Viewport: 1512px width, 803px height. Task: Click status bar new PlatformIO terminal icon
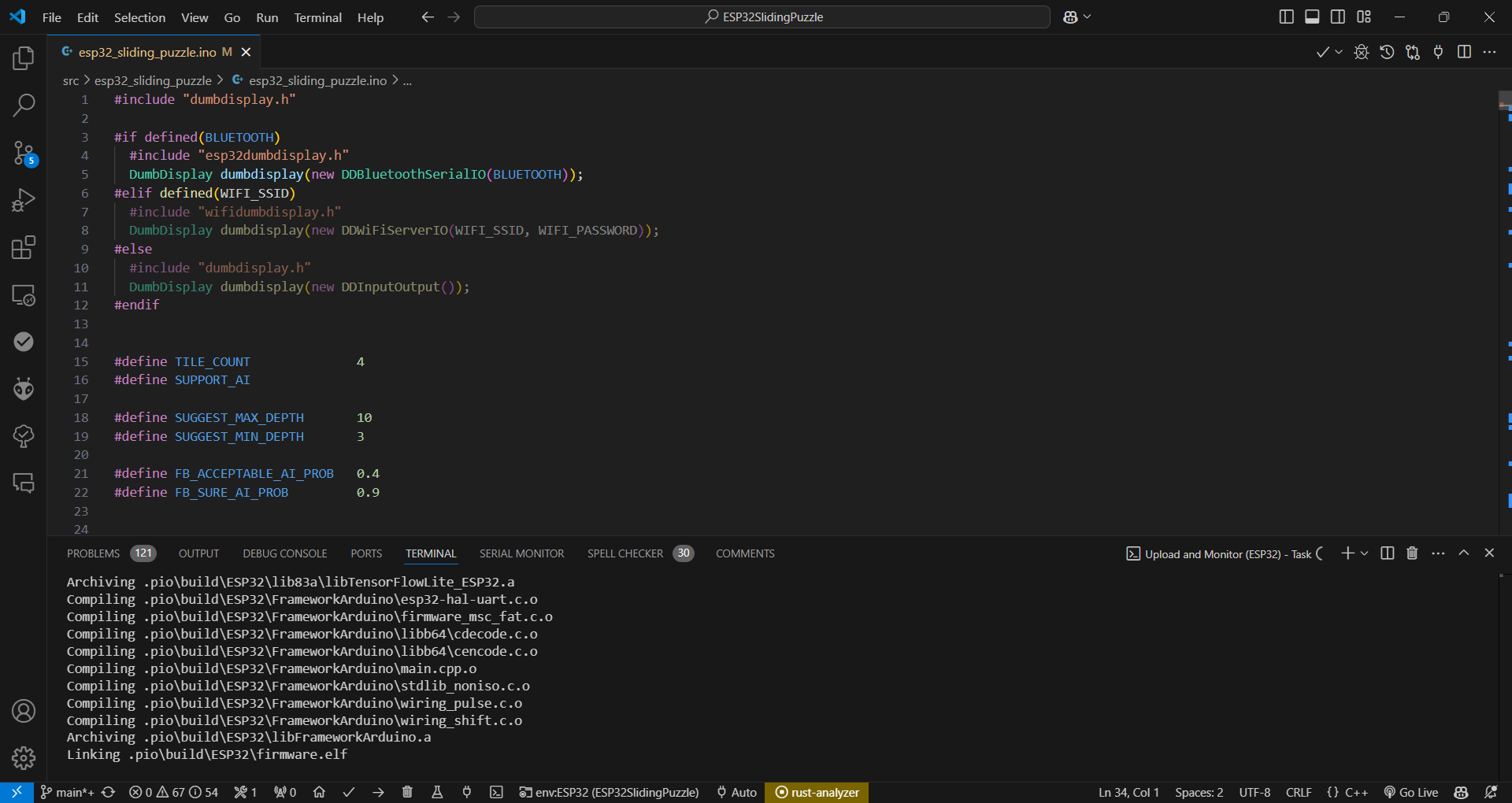click(x=496, y=792)
